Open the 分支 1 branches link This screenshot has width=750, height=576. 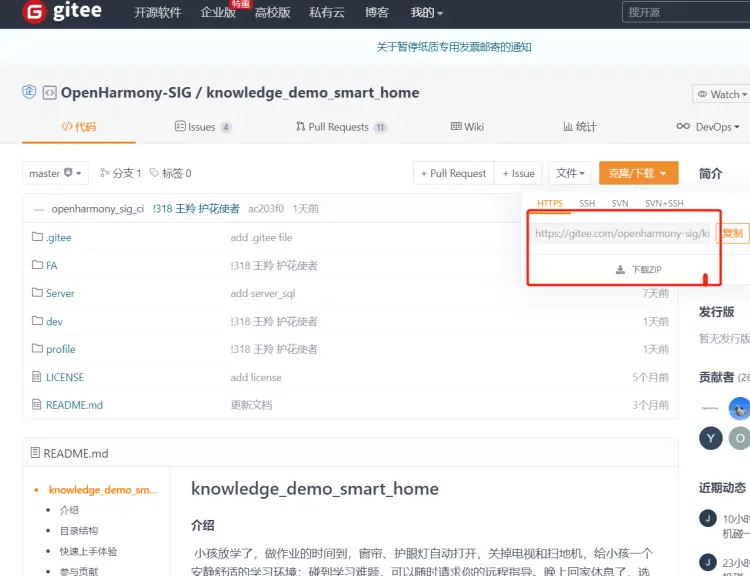[121, 173]
